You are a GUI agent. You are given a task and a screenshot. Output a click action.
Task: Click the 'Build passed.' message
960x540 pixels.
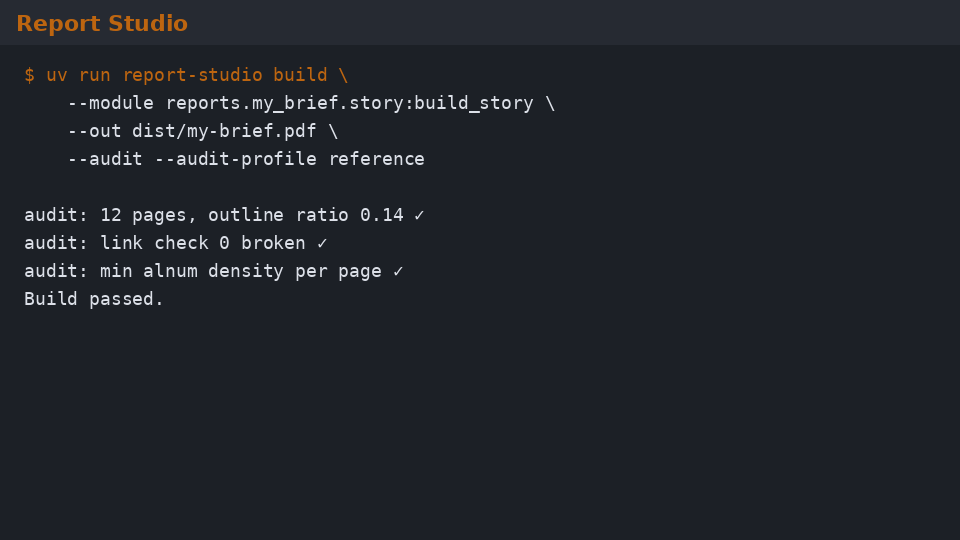[x=94, y=299]
